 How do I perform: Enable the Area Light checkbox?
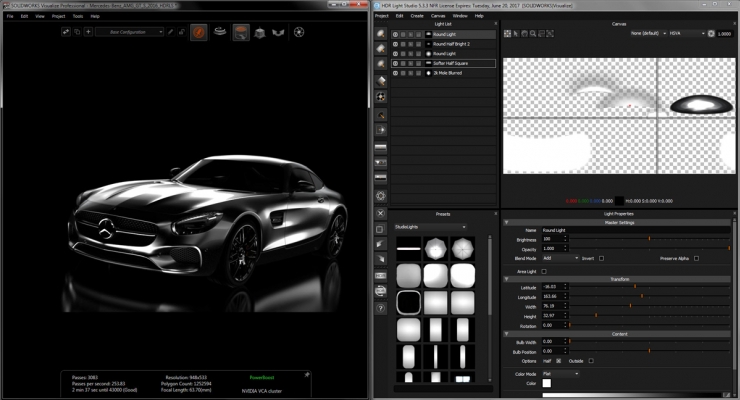click(x=544, y=272)
